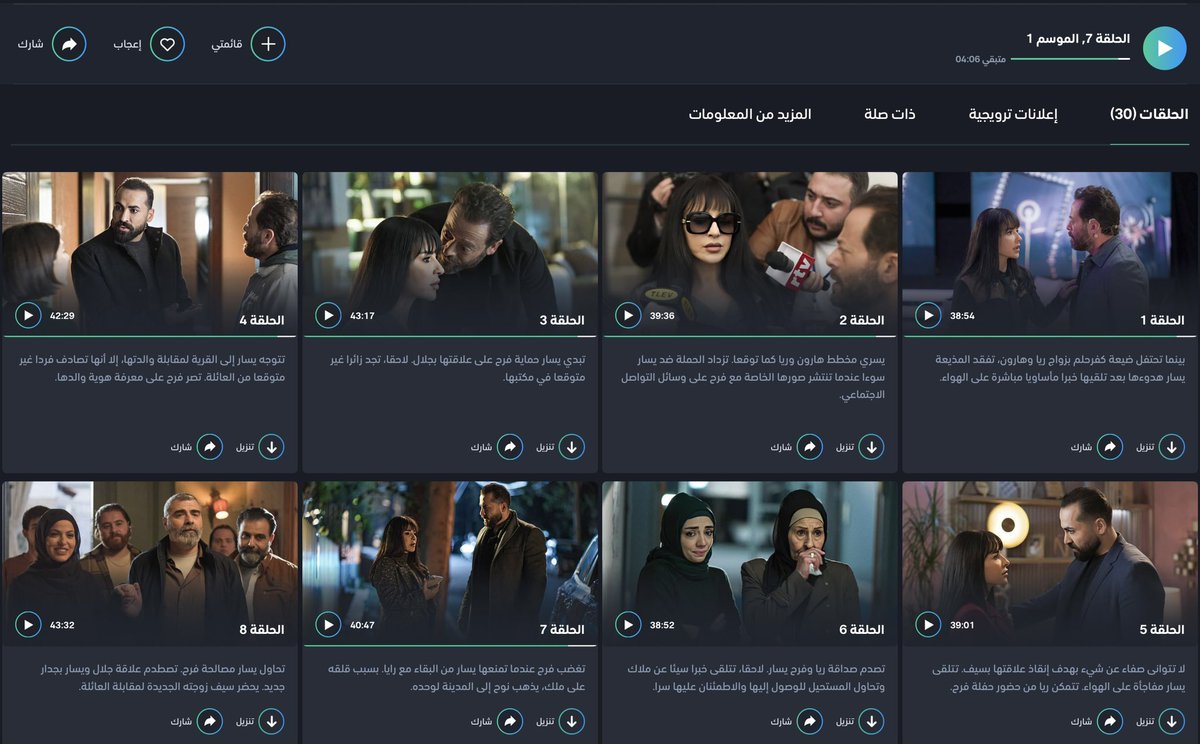Click episode 7's green progress bar under thumbnail
This screenshot has height=744, width=1200.
pyautogui.click(x=450, y=646)
